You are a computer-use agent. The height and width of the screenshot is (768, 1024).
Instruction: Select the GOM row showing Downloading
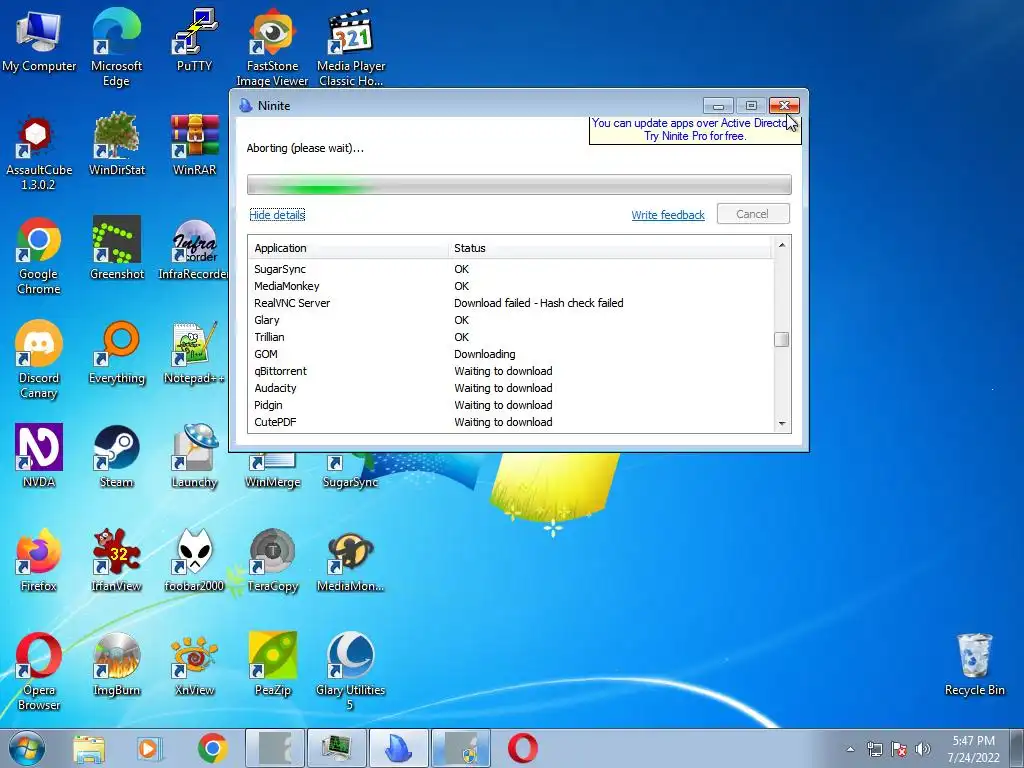click(x=511, y=354)
